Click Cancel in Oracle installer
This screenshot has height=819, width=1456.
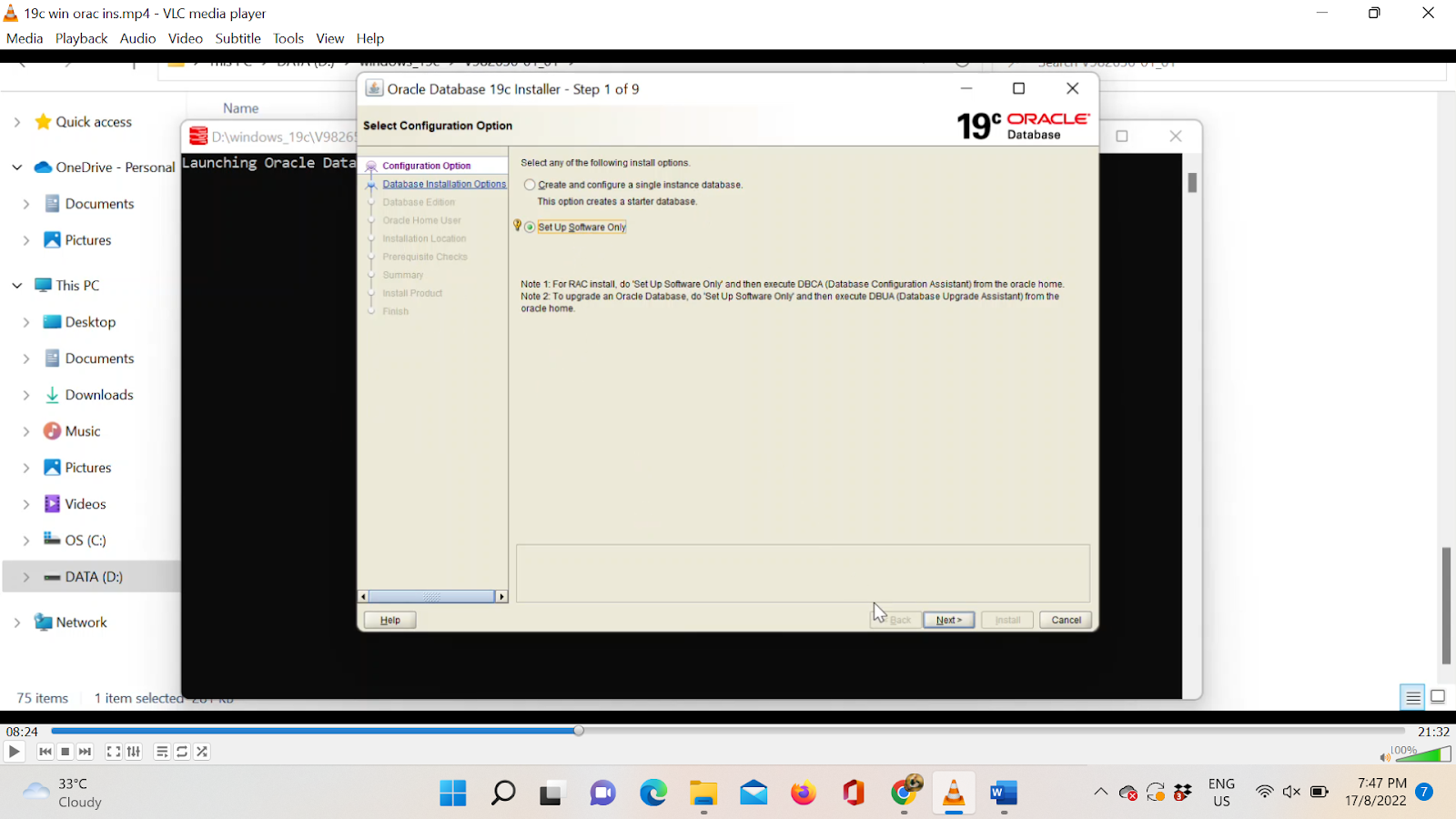click(x=1066, y=620)
